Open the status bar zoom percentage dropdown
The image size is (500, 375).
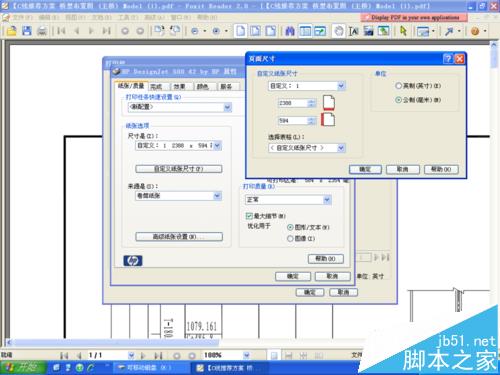pos(246,356)
